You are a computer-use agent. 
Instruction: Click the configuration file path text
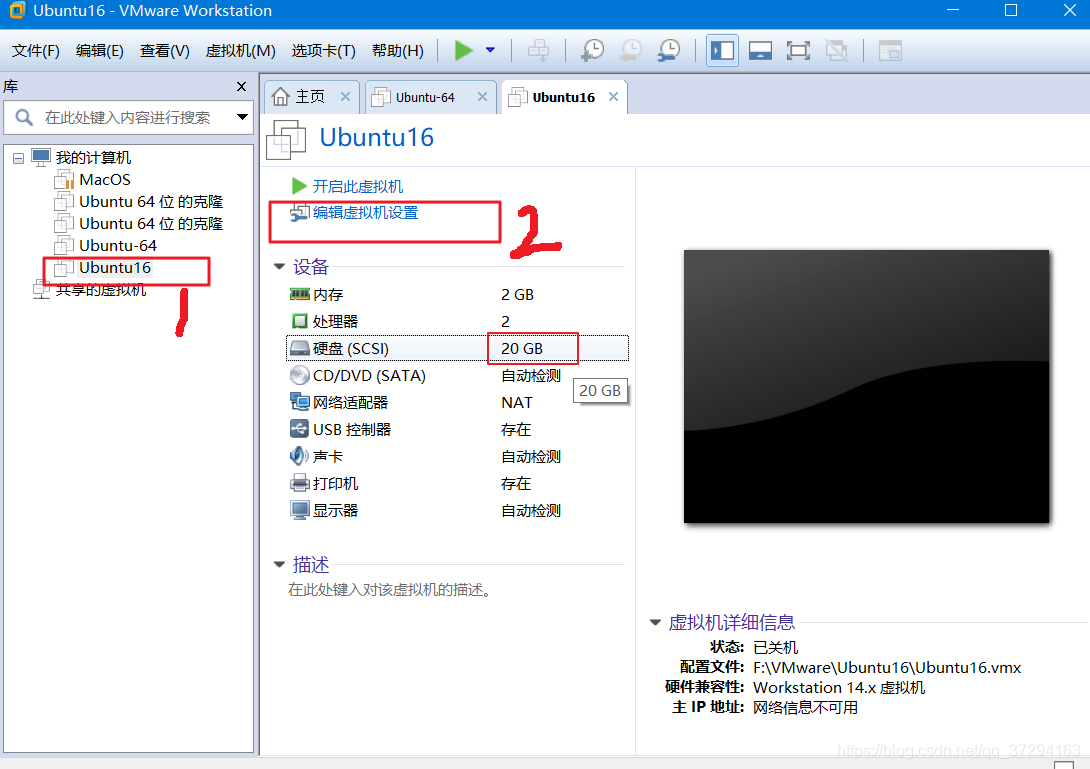[887, 667]
